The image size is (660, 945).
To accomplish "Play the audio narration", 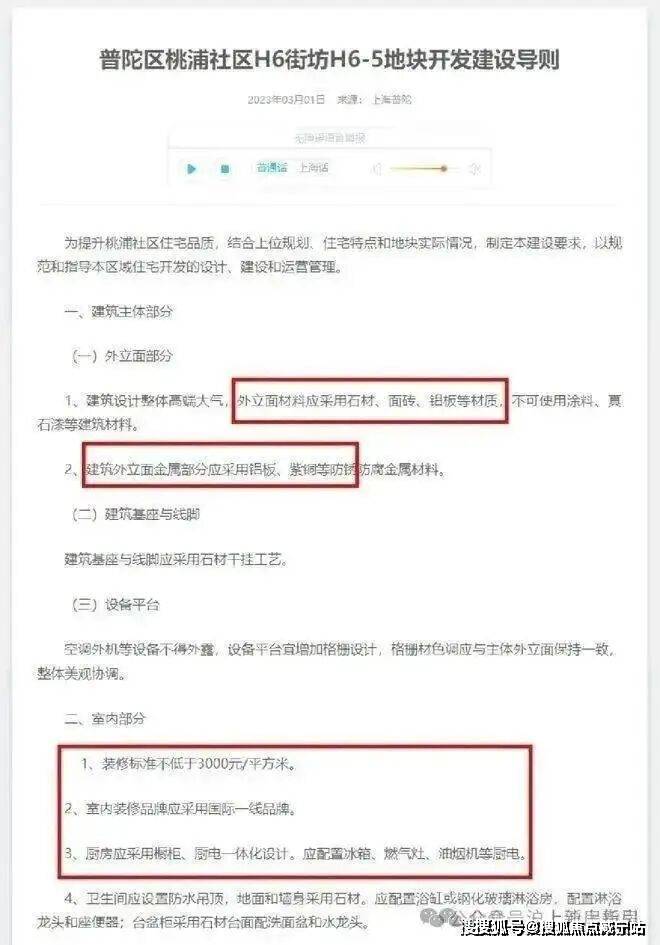I will tap(192, 169).
